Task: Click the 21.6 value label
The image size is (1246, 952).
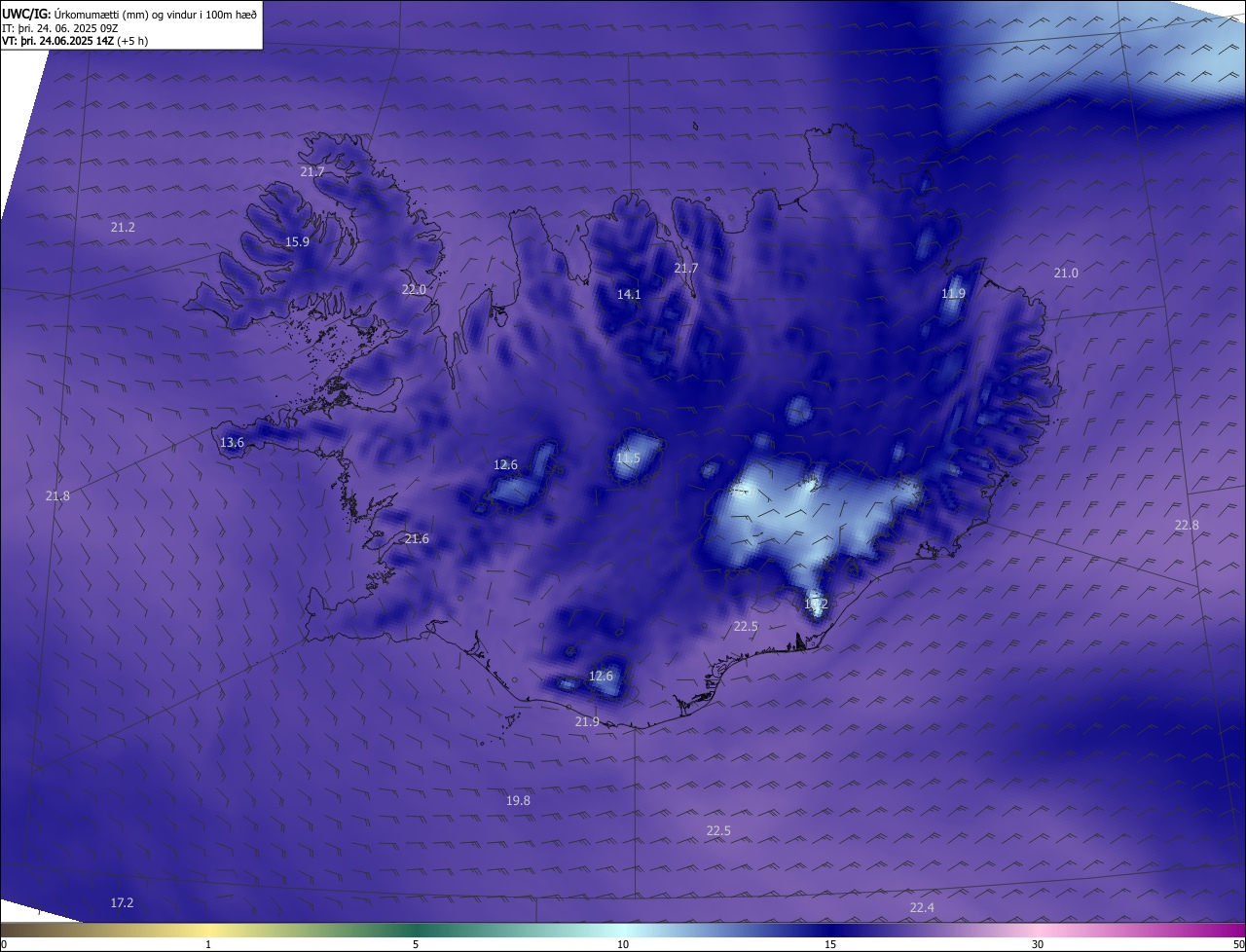Action: click(417, 539)
